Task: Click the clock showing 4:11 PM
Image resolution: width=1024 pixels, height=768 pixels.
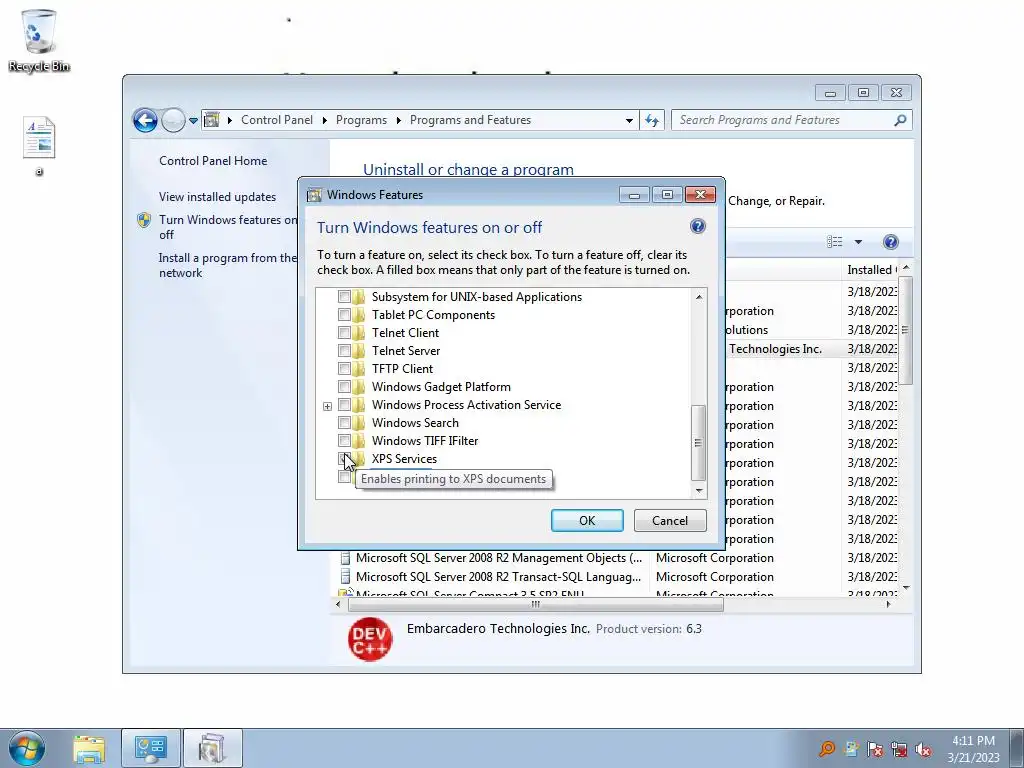Action: 973,741
